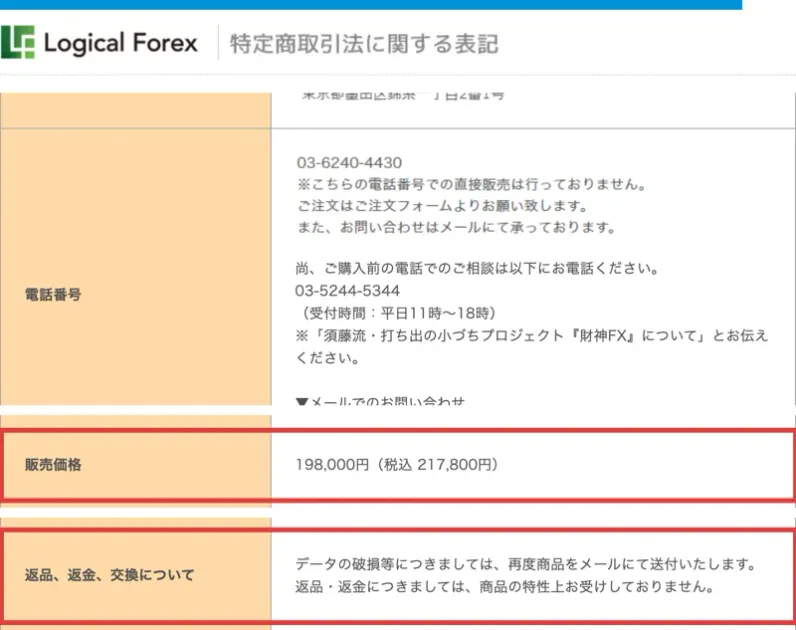Select the line こちらの電話番号での直接販売は行っておりません
This screenshot has height=630, width=796.
click(472, 184)
